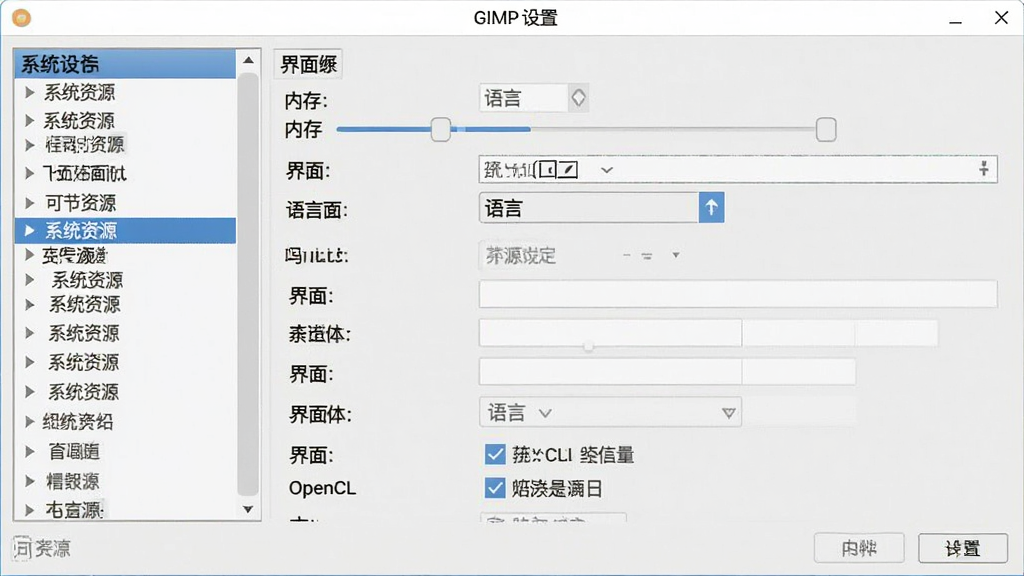Expand the 组统资绍 tree node arrow
This screenshot has height=576, width=1024.
pos(29,422)
